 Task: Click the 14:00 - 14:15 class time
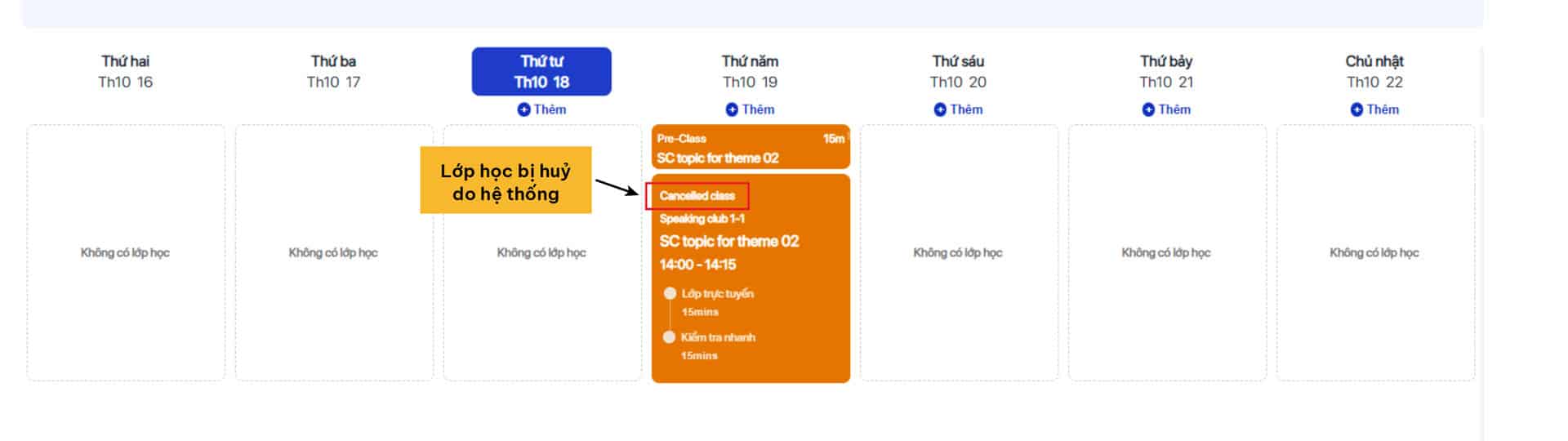point(697,265)
